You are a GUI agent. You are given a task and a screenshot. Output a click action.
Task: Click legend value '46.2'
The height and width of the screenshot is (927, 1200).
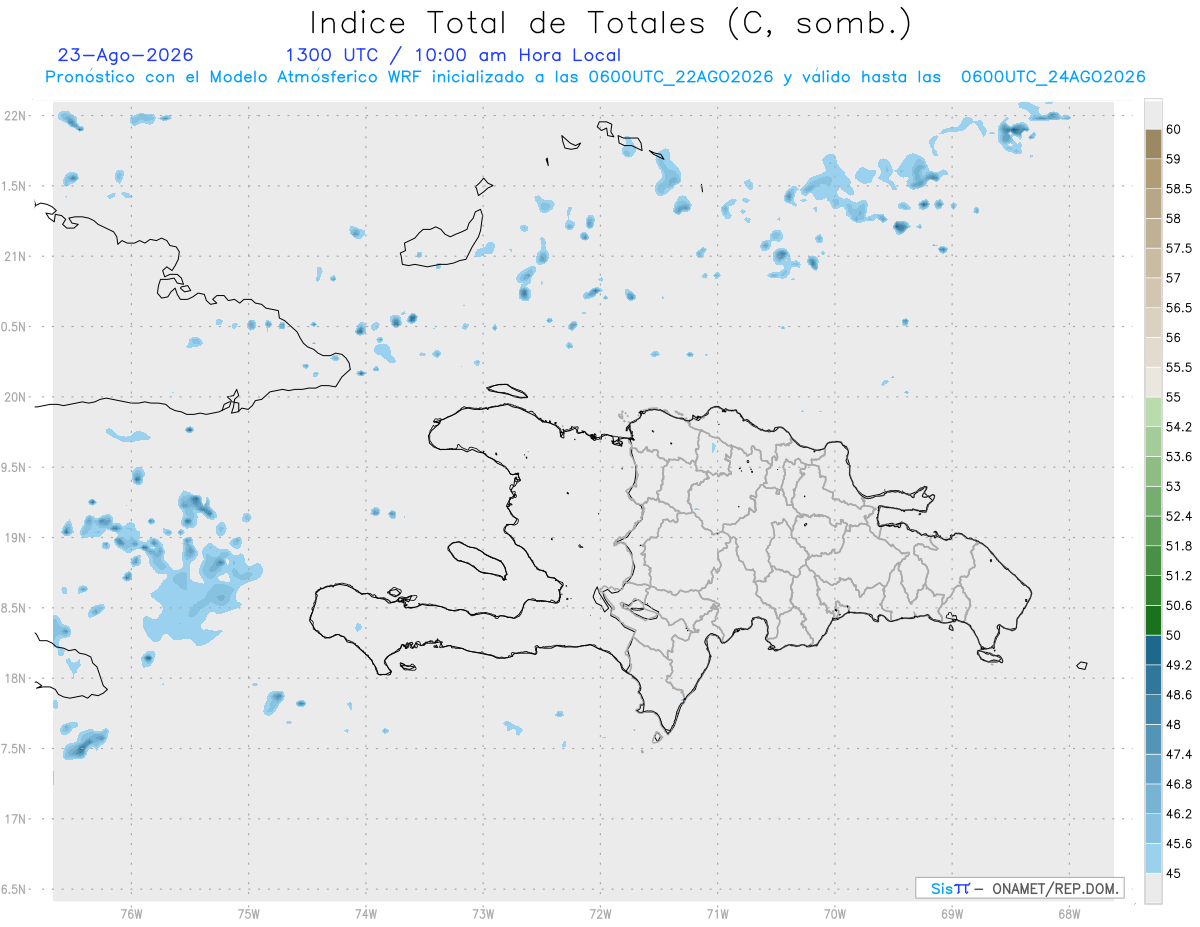tap(1178, 814)
